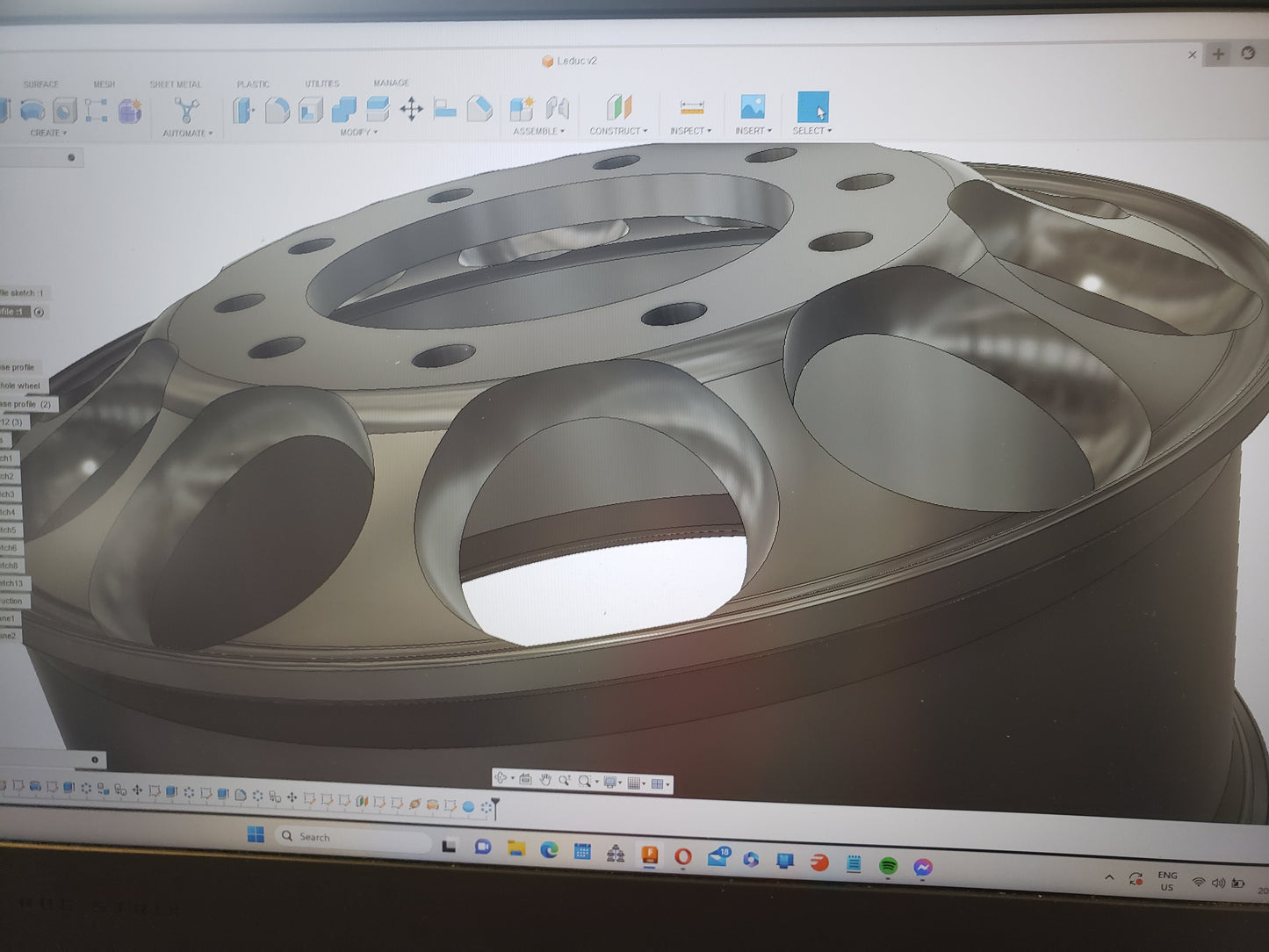Switch to the MANAGE tab
1269x952 pixels.
pyautogui.click(x=391, y=83)
